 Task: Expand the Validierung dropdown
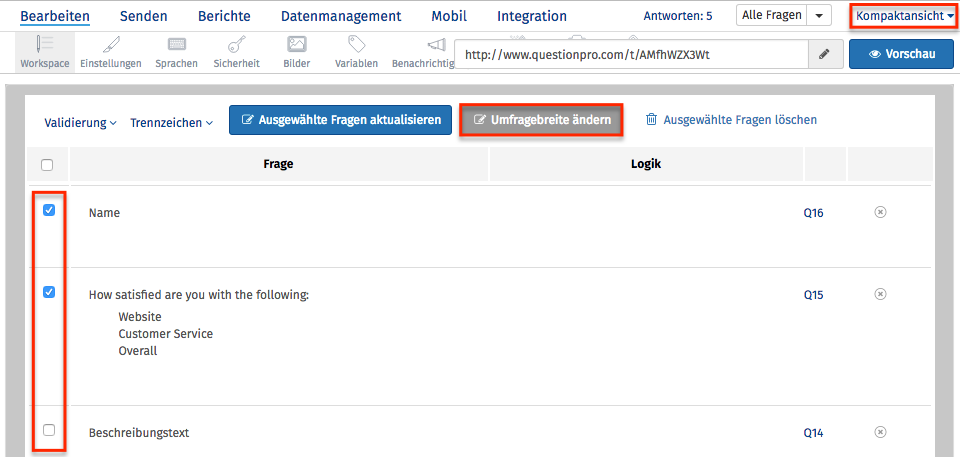tap(80, 123)
